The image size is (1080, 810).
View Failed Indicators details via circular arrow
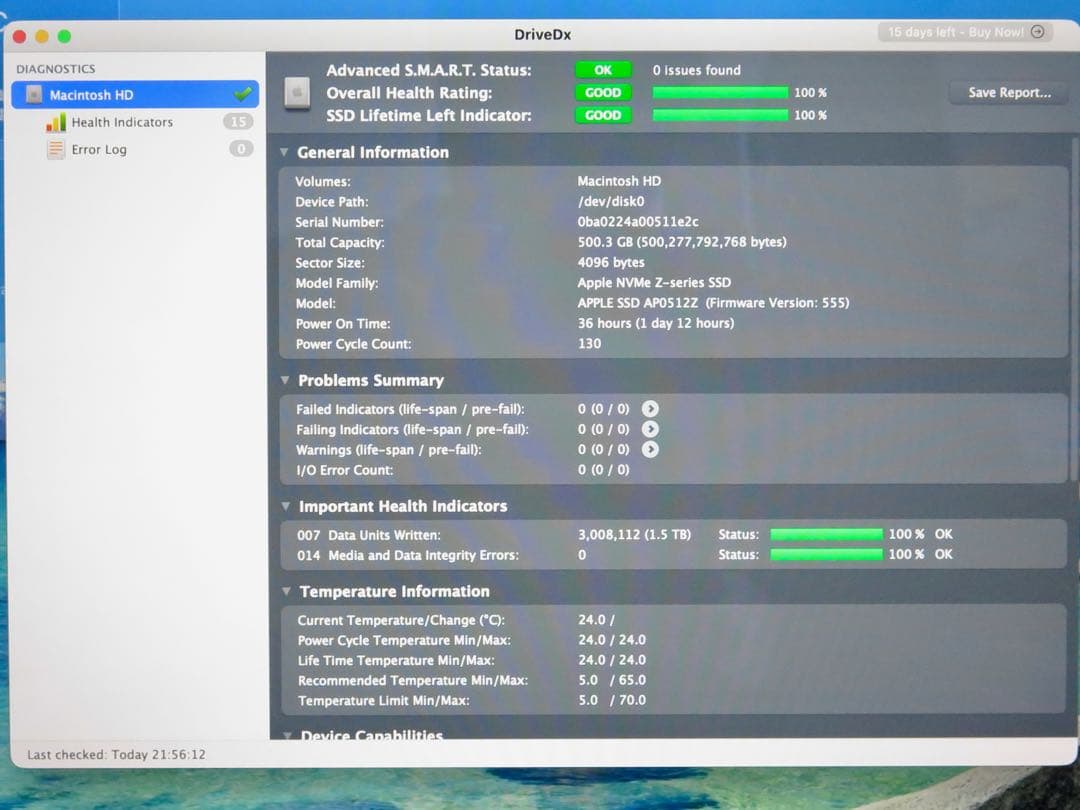pyautogui.click(x=650, y=409)
